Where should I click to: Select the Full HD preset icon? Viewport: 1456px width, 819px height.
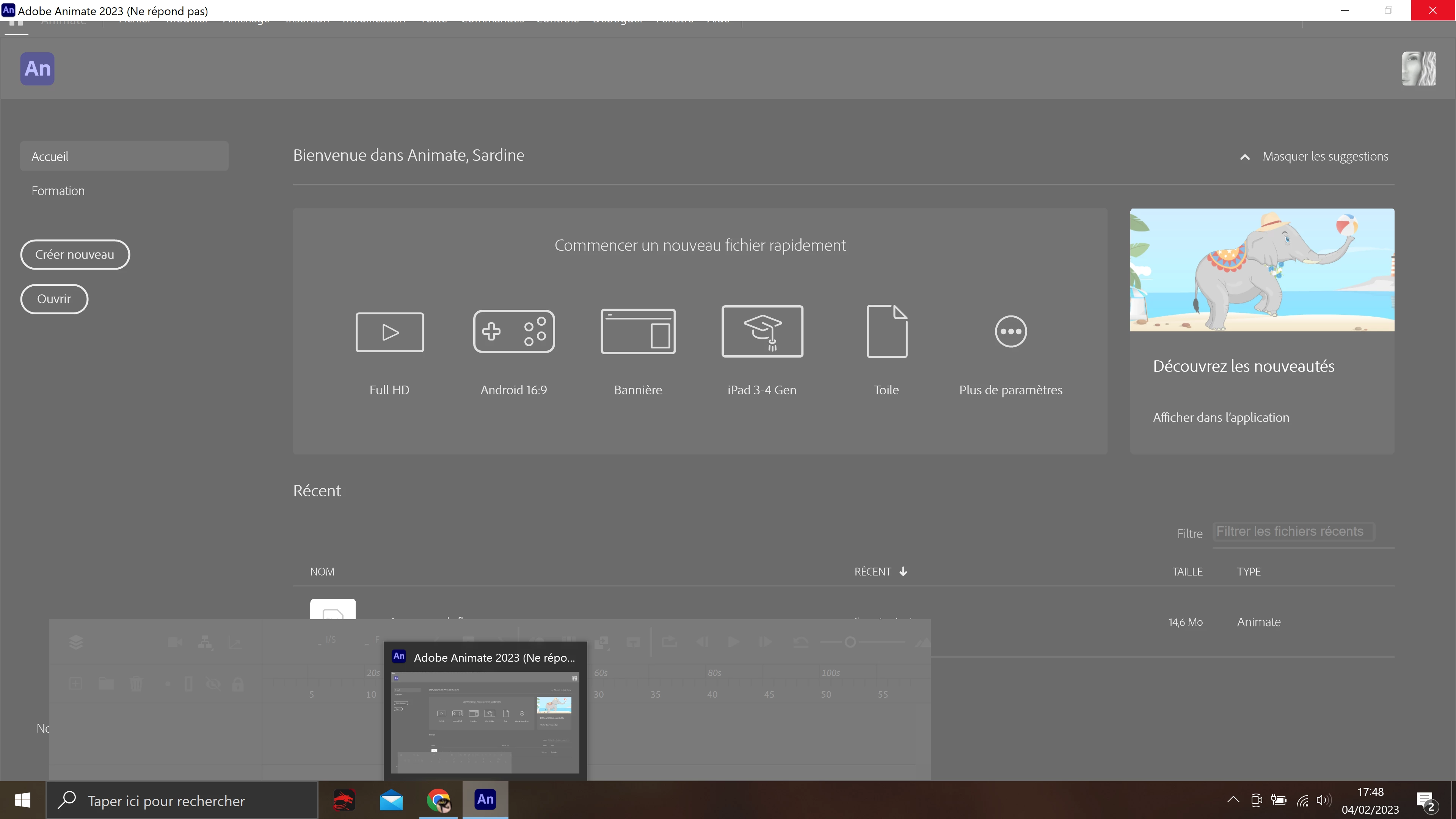[x=389, y=332]
